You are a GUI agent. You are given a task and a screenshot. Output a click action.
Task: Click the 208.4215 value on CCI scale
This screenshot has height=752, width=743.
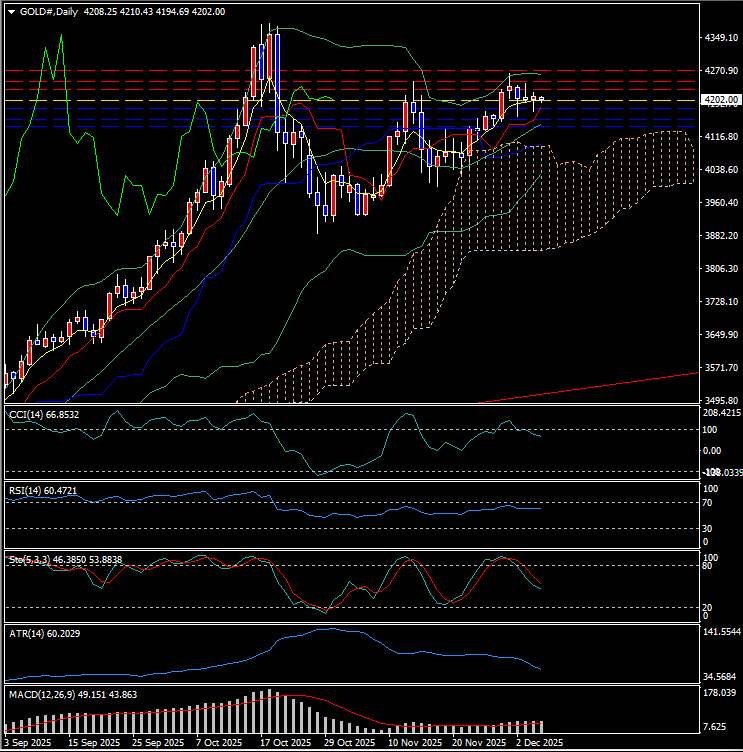(720, 412)
